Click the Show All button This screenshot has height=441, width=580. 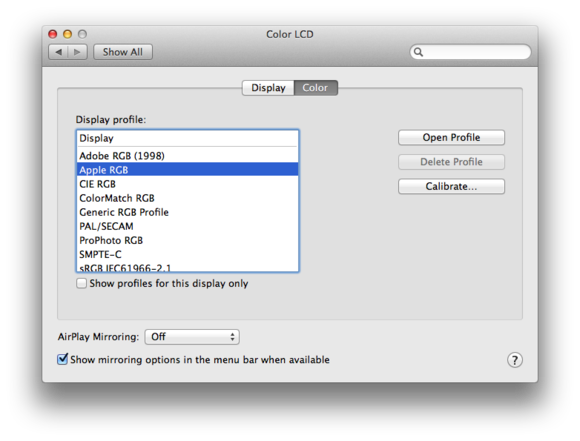[123, 52]
